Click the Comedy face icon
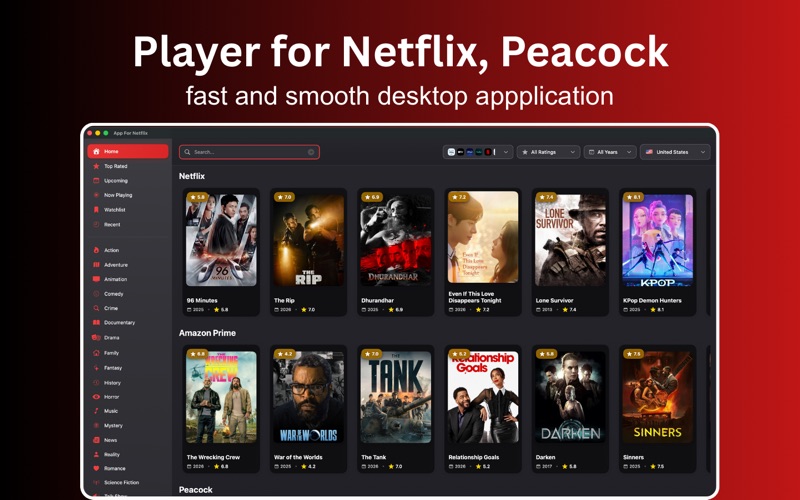This screenshot has width=800, height=500. [x=96, y=294]
